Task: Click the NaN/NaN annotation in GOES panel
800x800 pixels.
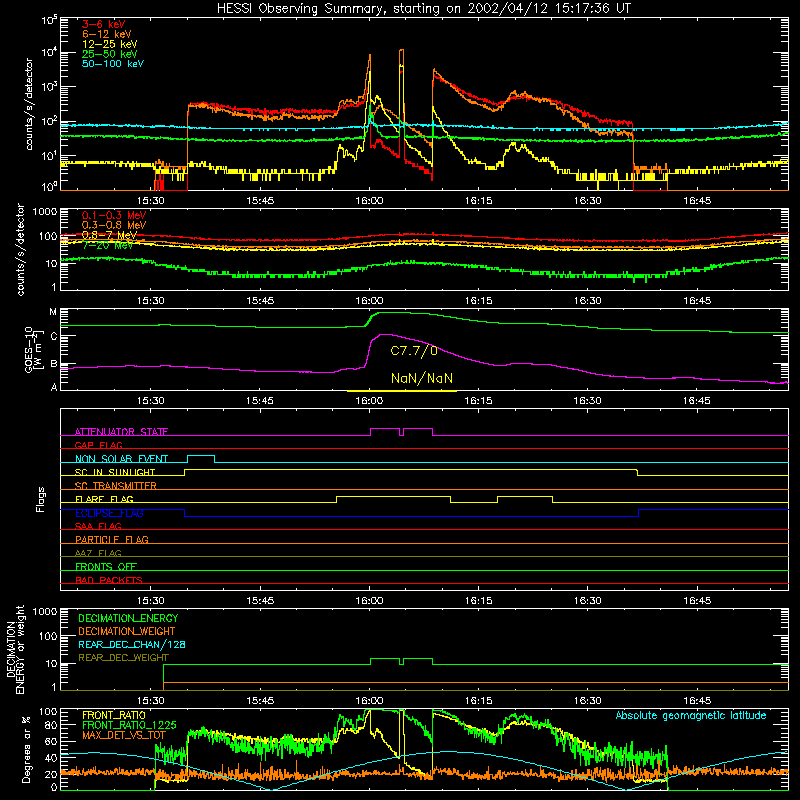Action: pos(421,378)
